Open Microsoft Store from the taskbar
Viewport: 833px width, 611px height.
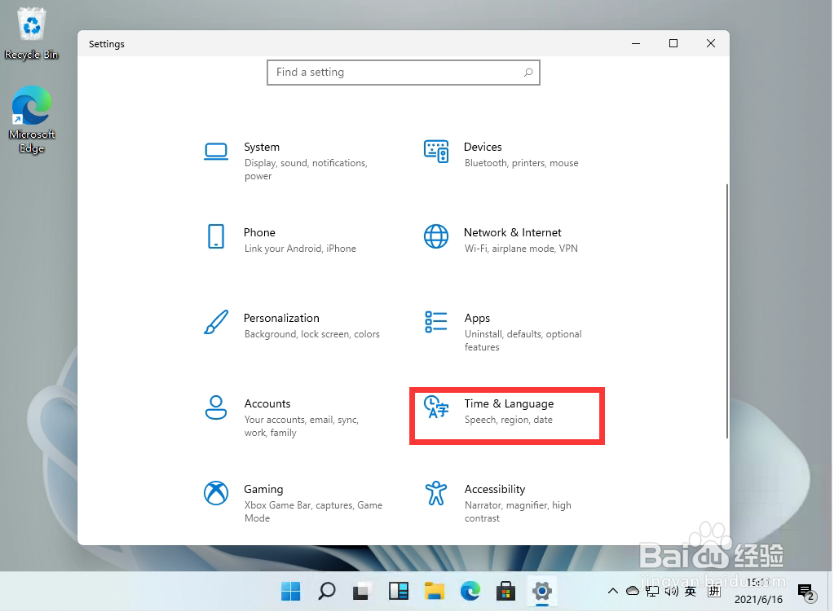(506, 591)
